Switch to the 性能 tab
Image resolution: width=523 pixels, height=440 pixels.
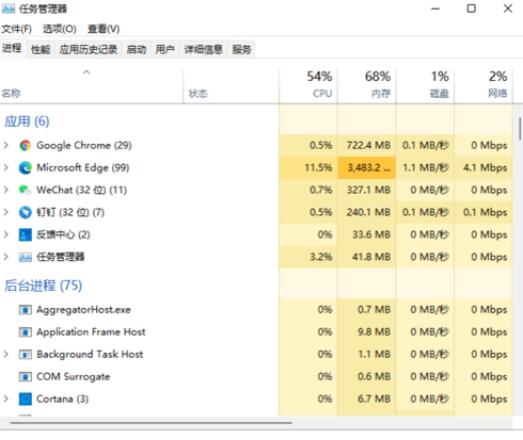click(41, 50)
